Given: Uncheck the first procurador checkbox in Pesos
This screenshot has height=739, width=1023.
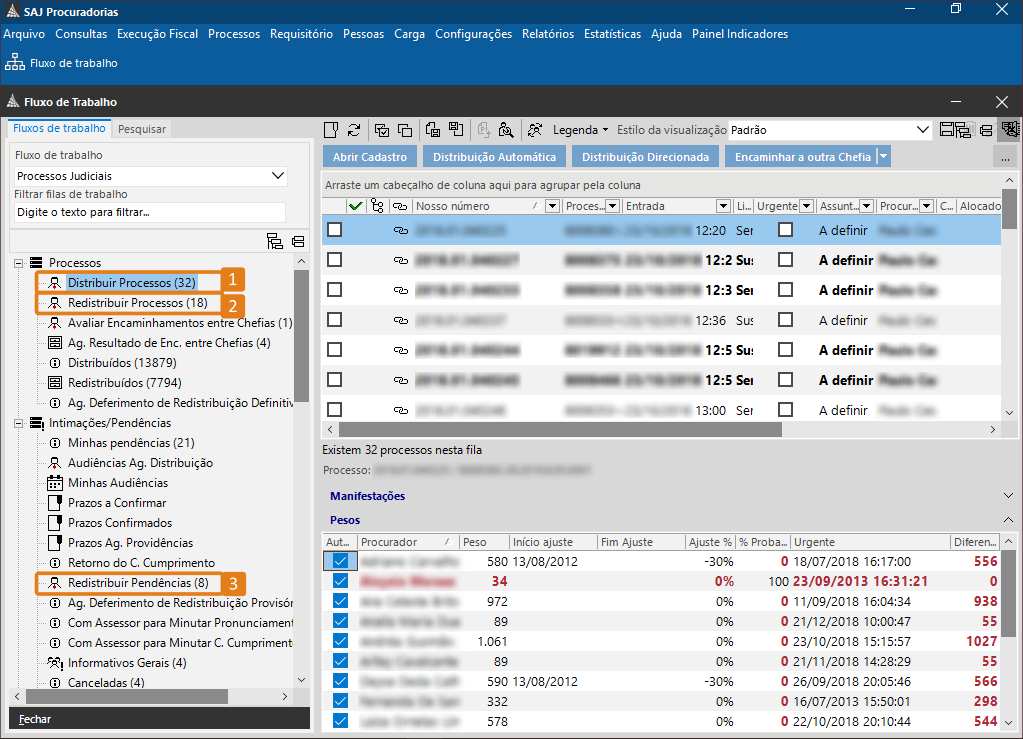Looking at the screenshot, I should tap(340, 561).
